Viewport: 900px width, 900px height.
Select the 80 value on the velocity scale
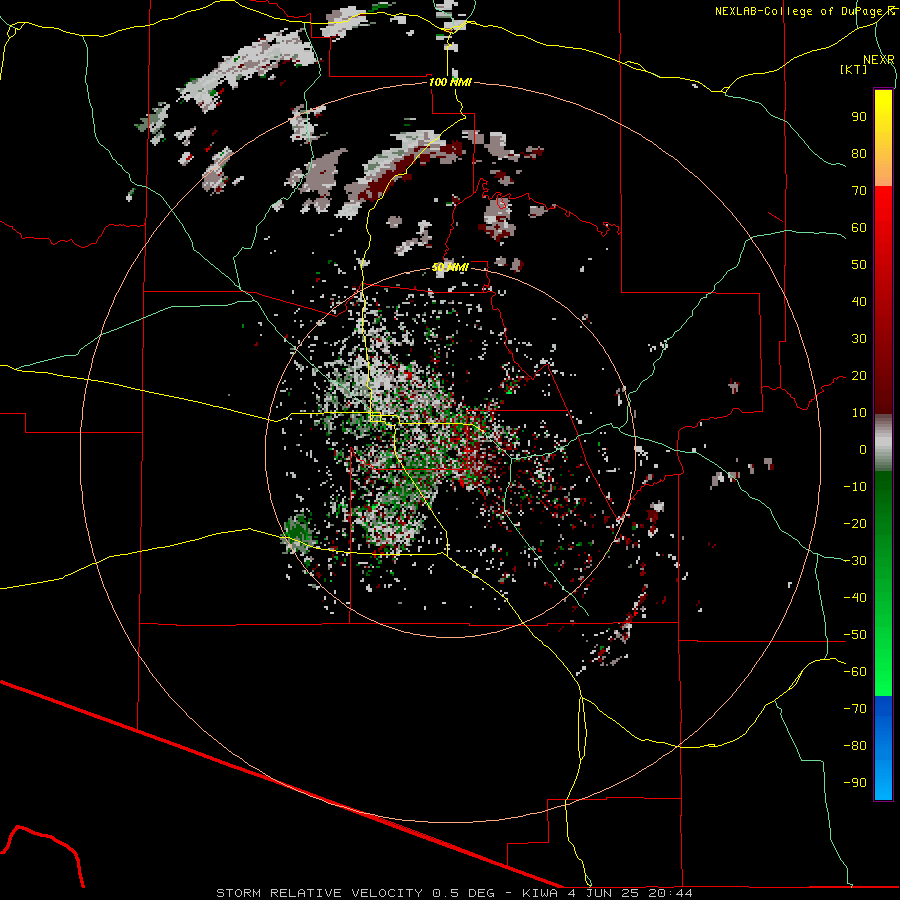click(x=859, y=153)
